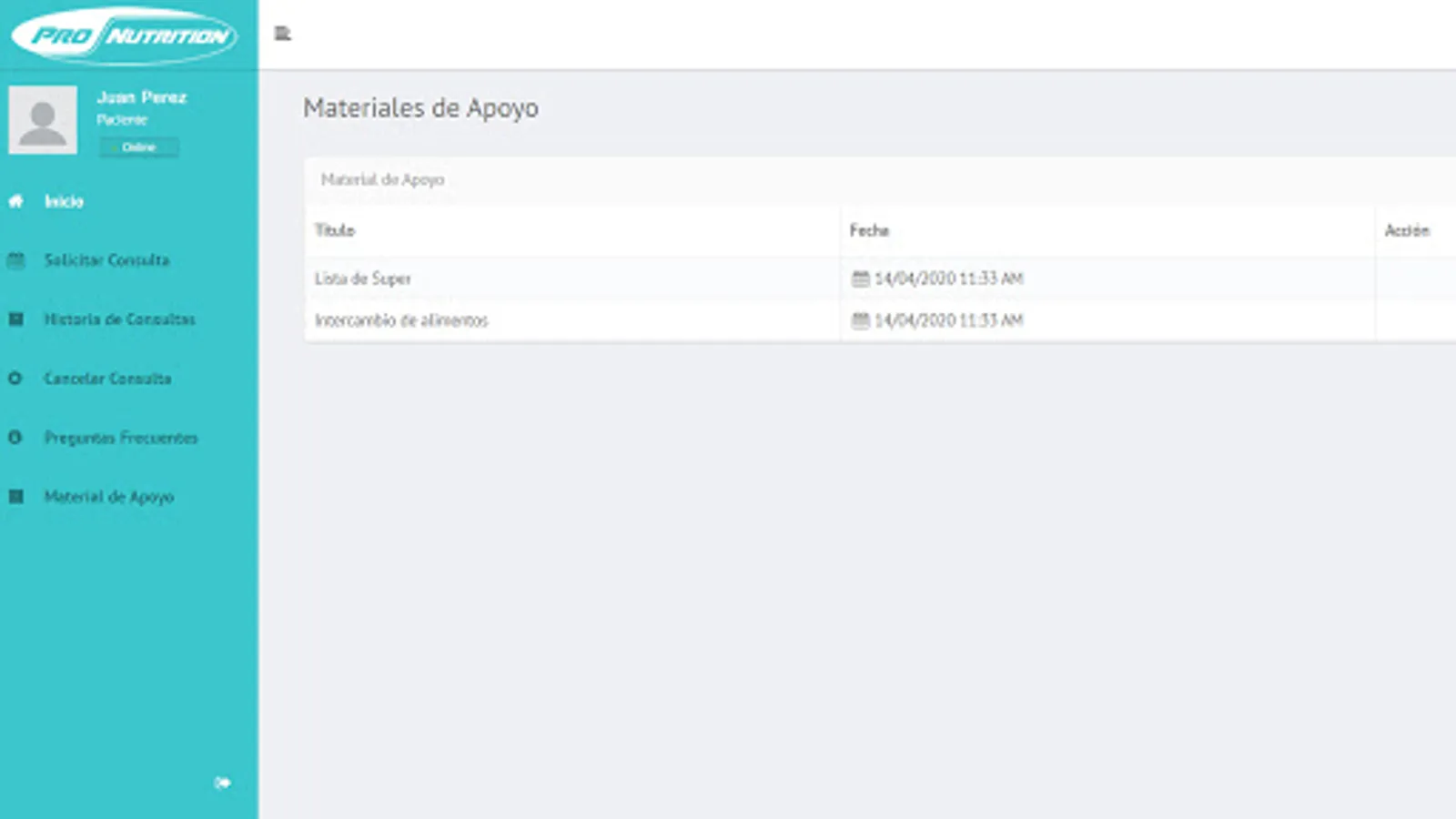Open the Intercambio de alimentos material

click(x=401, y=319)
